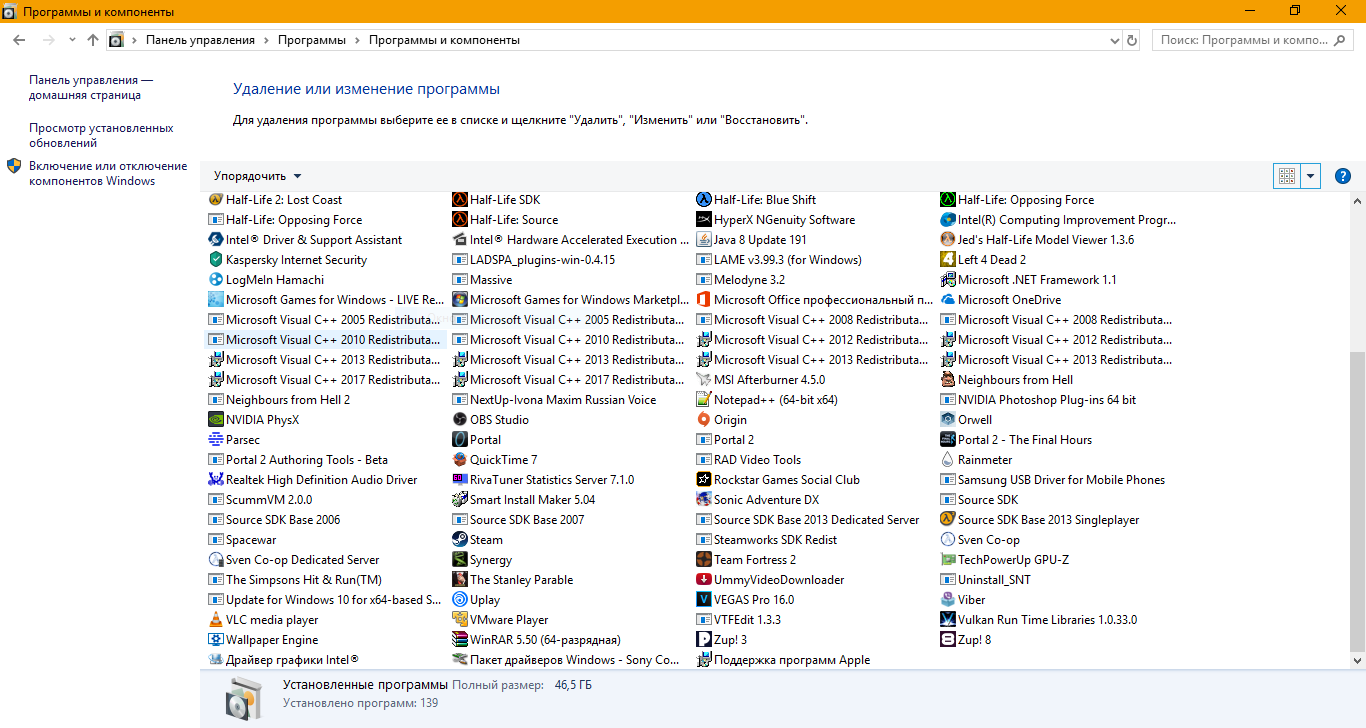The width and height of the screenshot is (1366, 728).
Task: Click the Kaspersky Internet Security icon
Action: [215, 260]
